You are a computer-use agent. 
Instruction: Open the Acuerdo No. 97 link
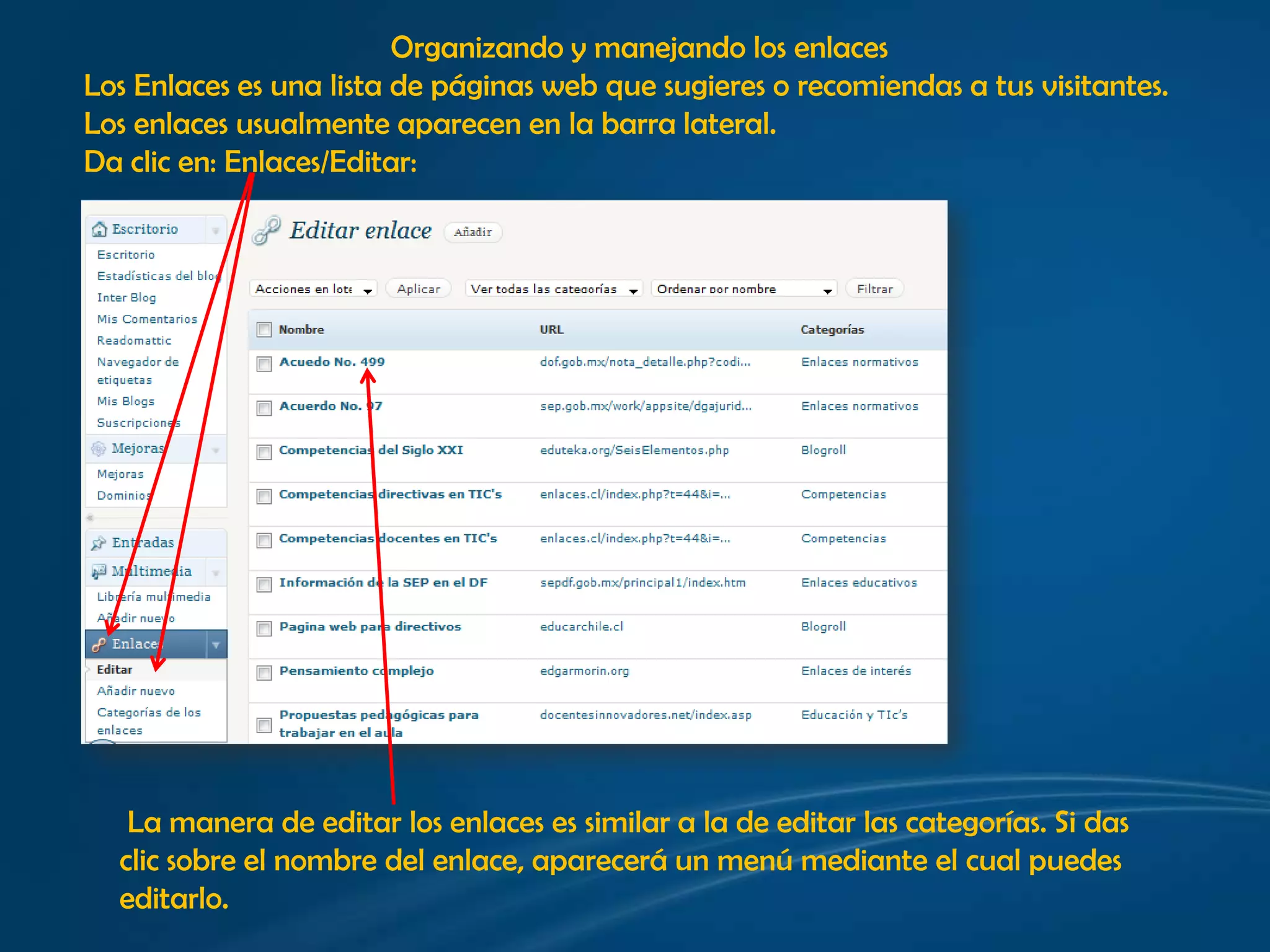tap(331, 406)
